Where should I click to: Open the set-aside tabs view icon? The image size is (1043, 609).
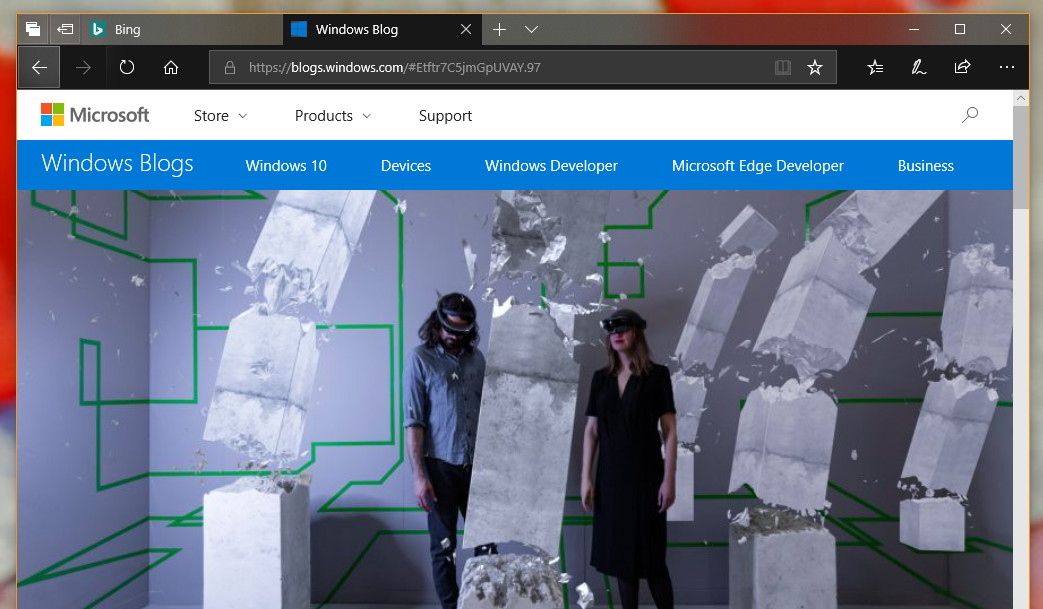pos(33,29)
